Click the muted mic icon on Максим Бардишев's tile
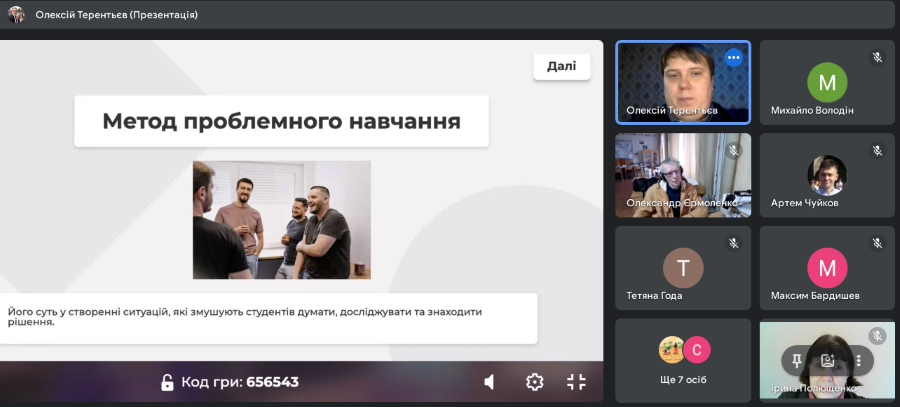Image resolution: width=900 pixels, height=407 pixels. pyautogui.click(x=877, y=243)
